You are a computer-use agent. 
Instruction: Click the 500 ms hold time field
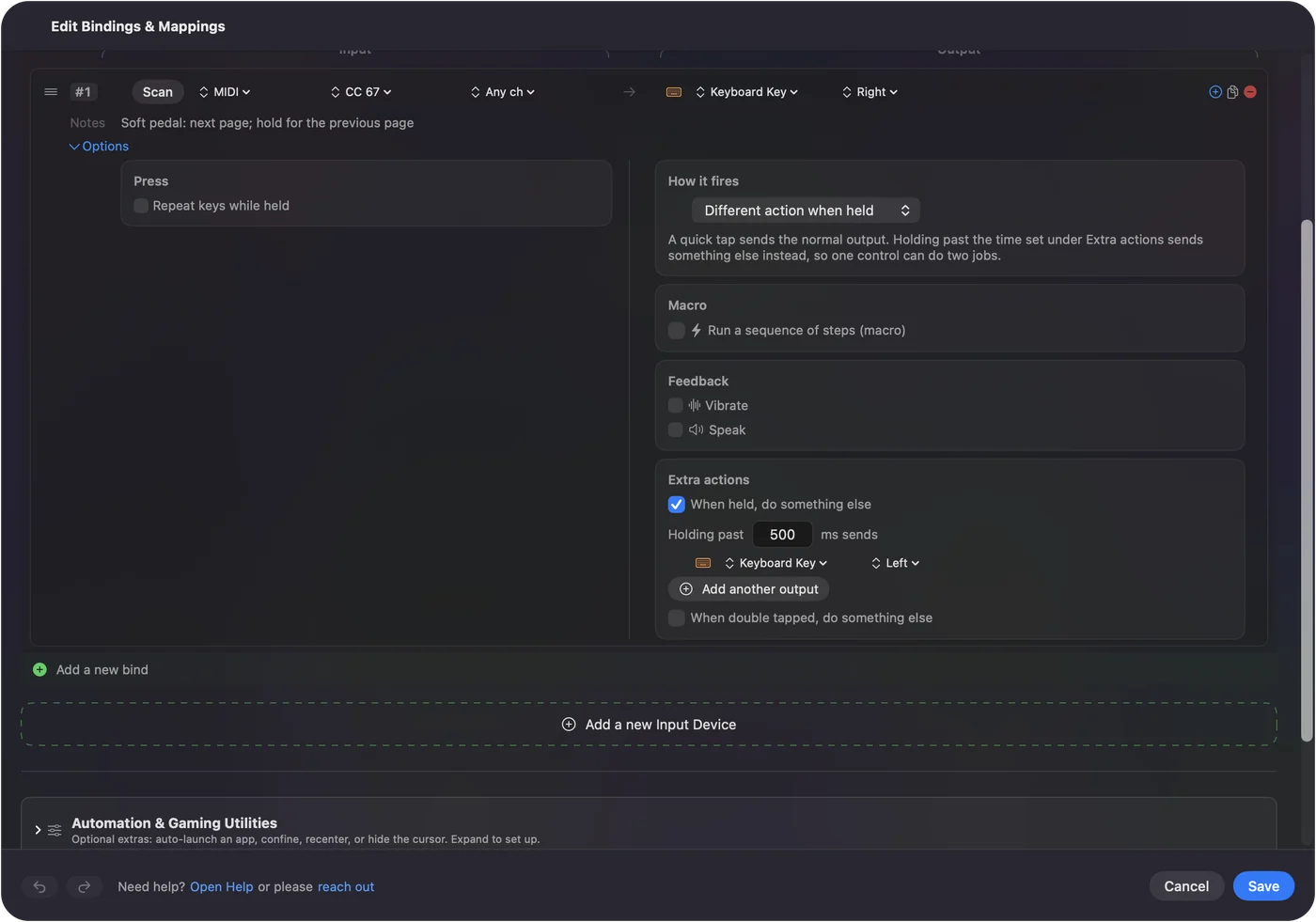(782, 535)
